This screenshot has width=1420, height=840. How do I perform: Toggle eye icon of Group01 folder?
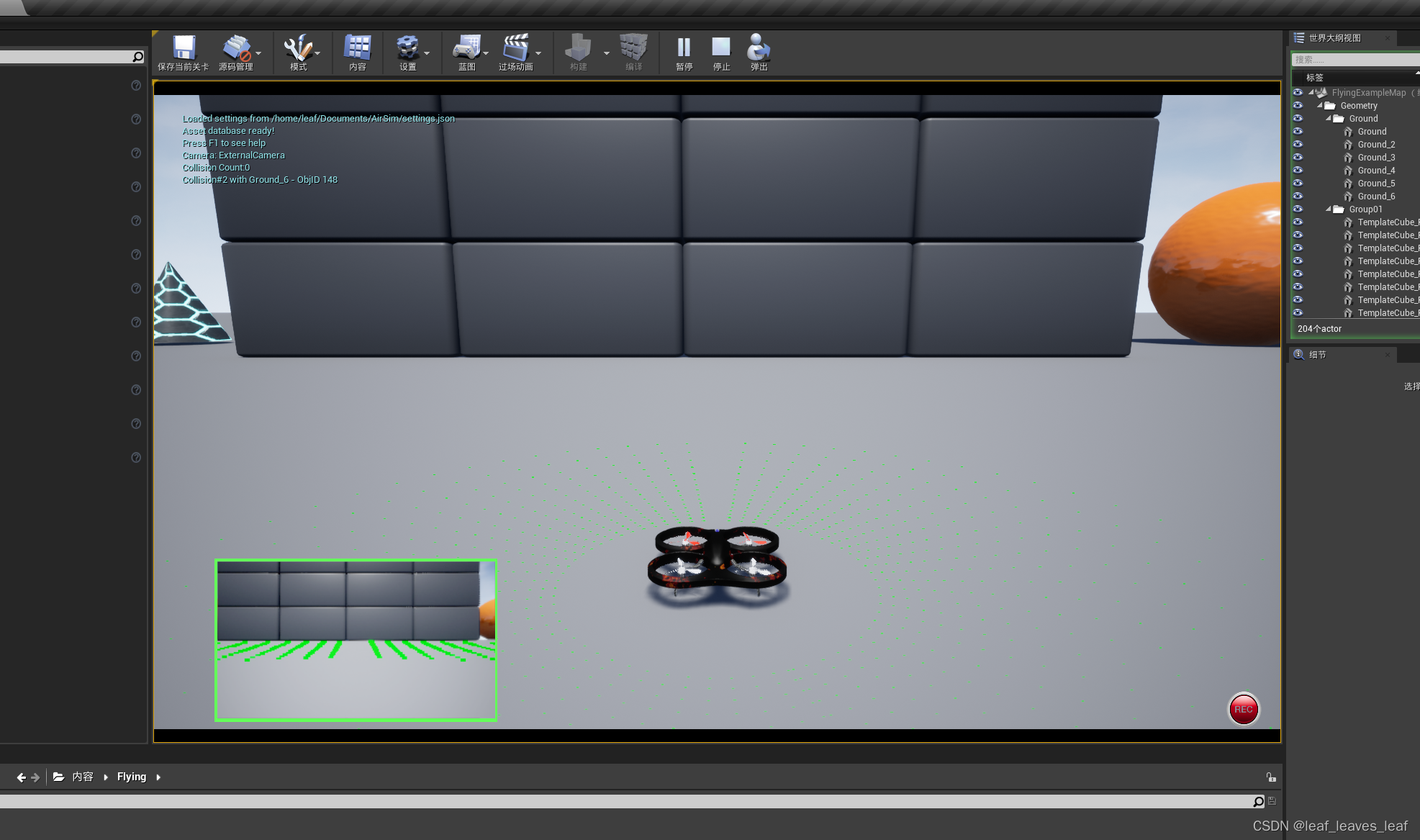(x=1298, y=209)
